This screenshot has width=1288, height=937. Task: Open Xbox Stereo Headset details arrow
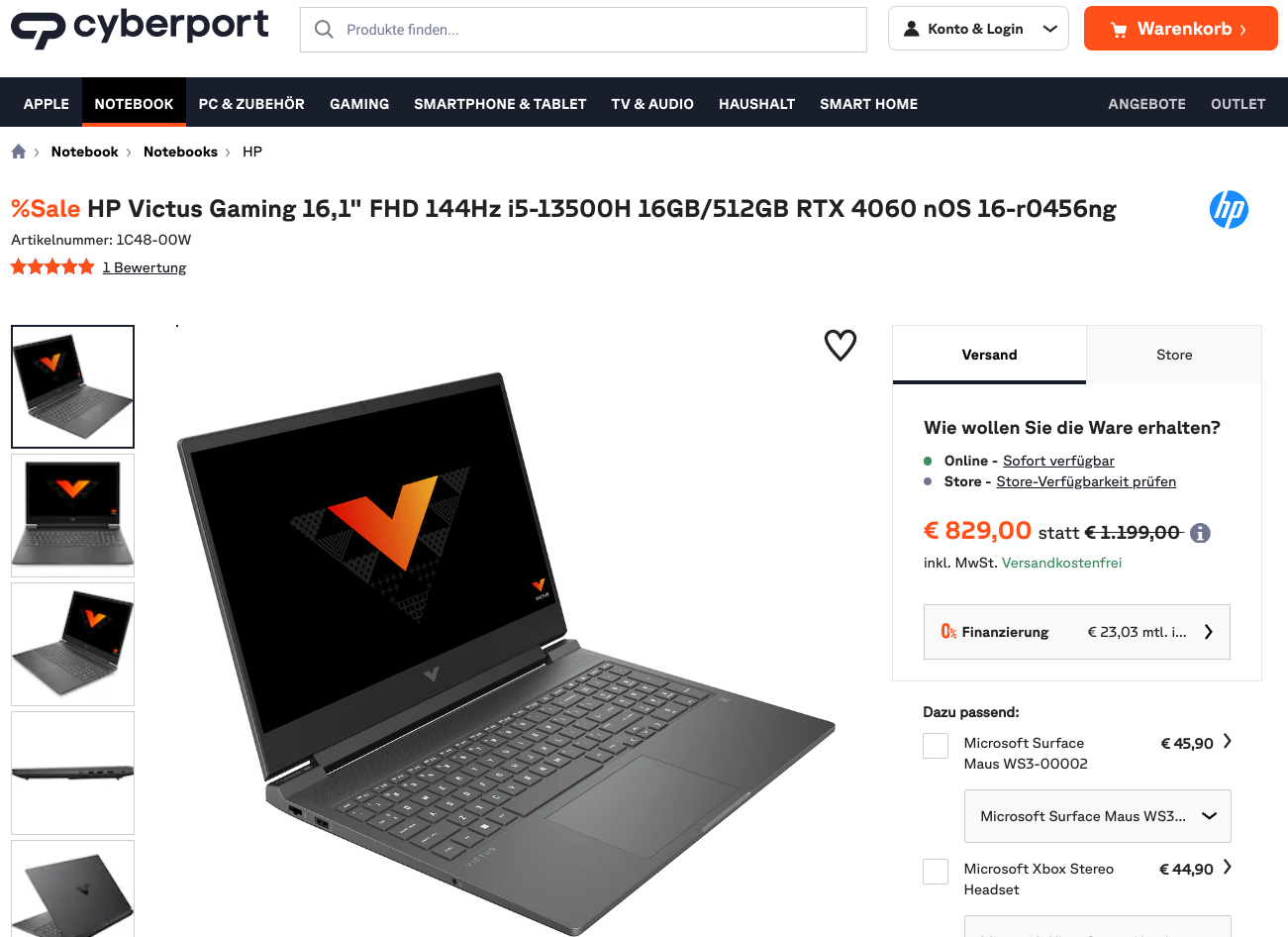pyautogui.click(x=1228, y=867)
